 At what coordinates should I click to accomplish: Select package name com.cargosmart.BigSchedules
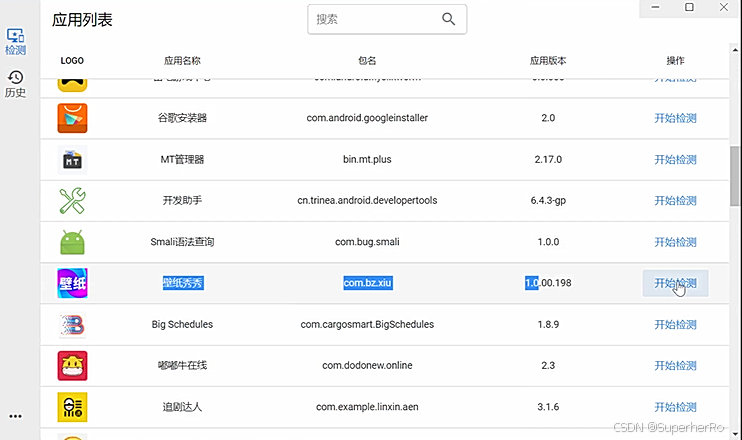367,325
